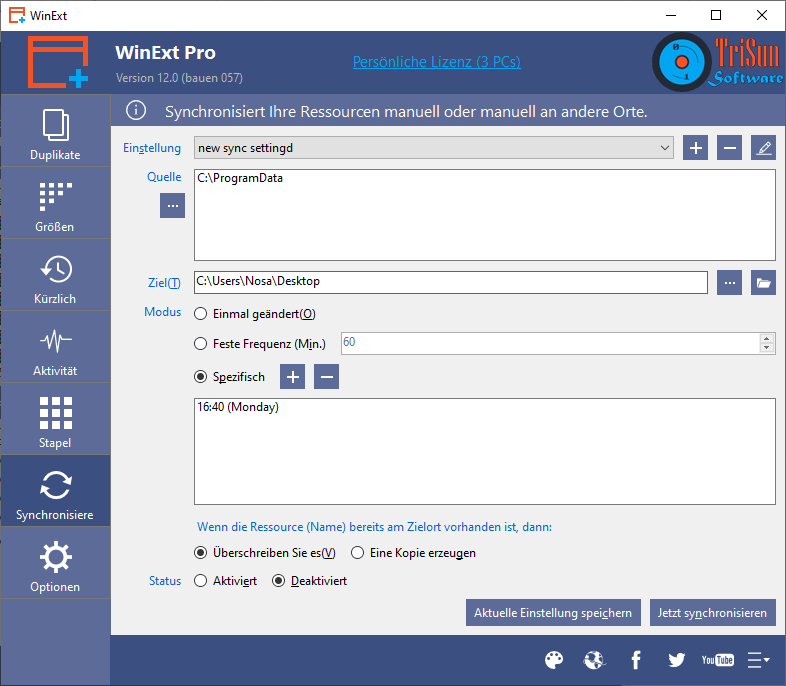Click the Einstellung label
The width and height of the screenshot is (786, 686).
click(x=152, y=148)
